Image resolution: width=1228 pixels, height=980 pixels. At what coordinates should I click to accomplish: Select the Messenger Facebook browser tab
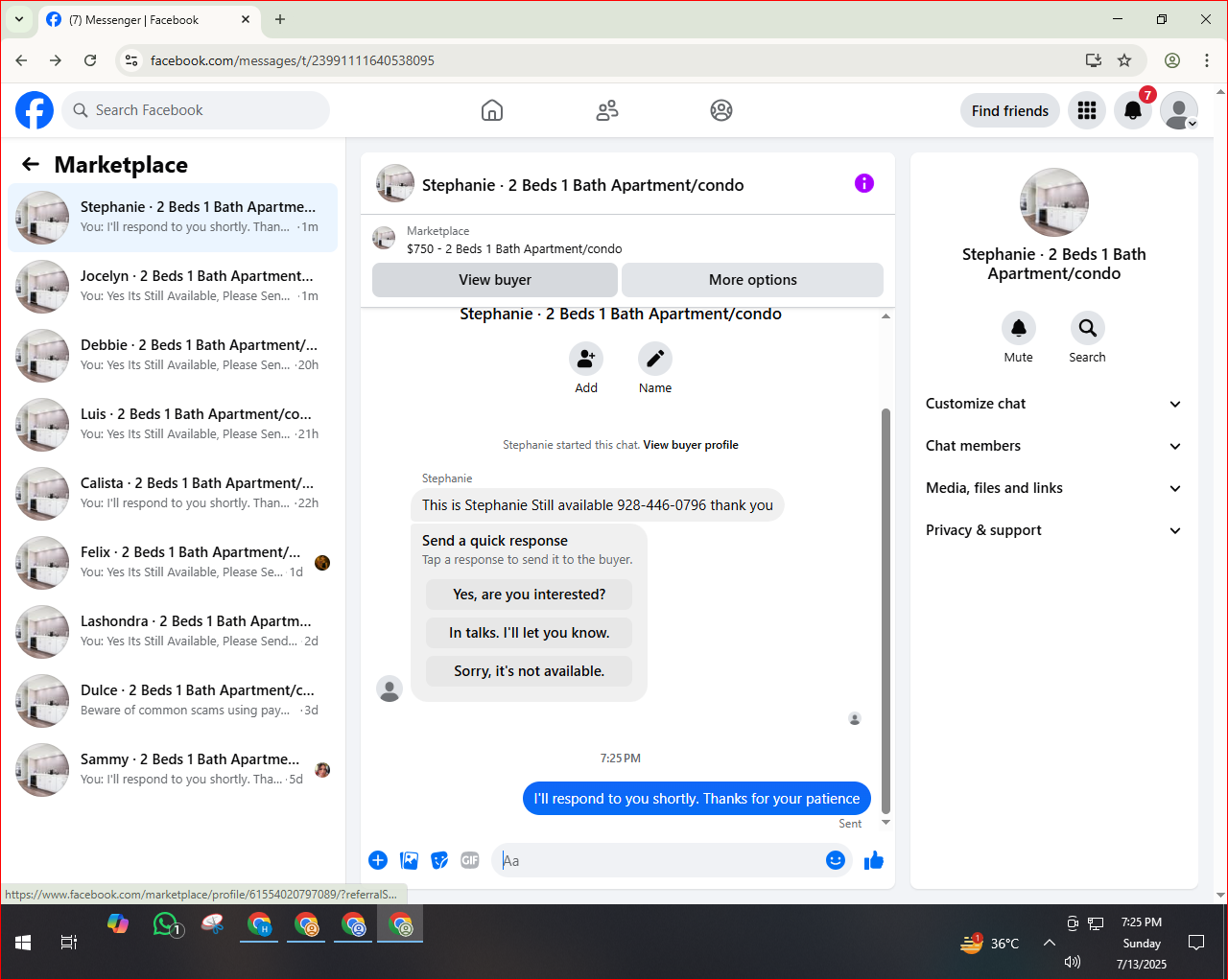[x=149, y=19]
